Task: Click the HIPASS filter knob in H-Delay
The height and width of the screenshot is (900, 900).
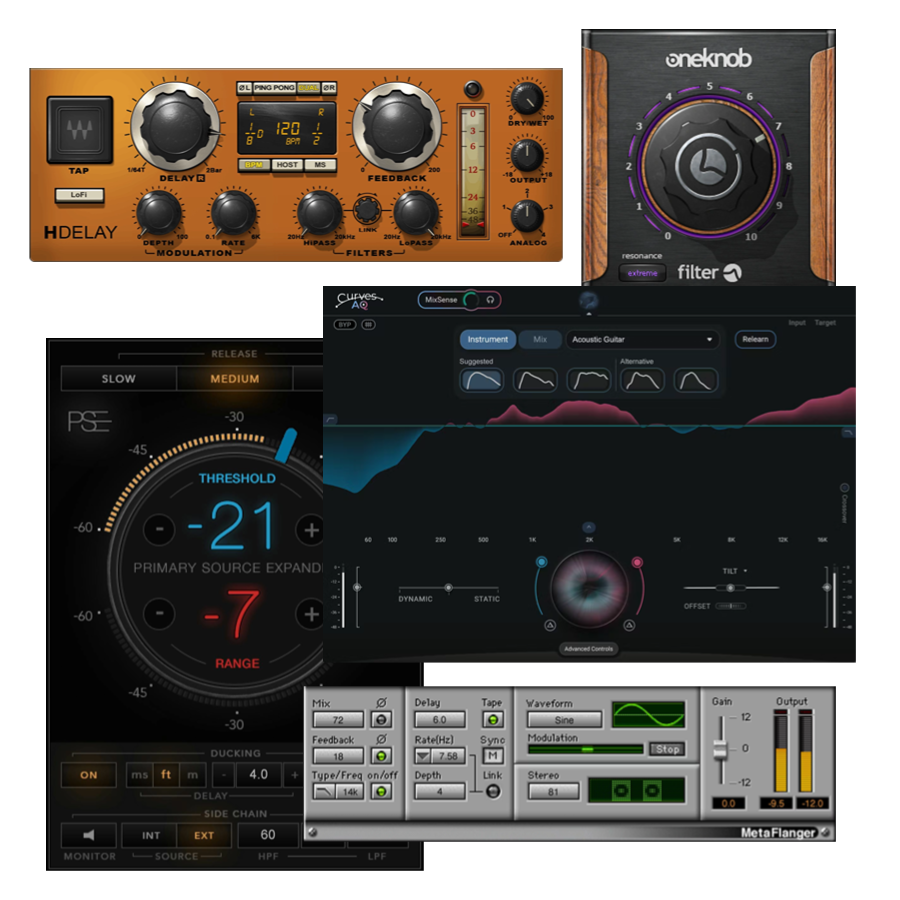Action: pyautogui.click(x=319, y=214)
